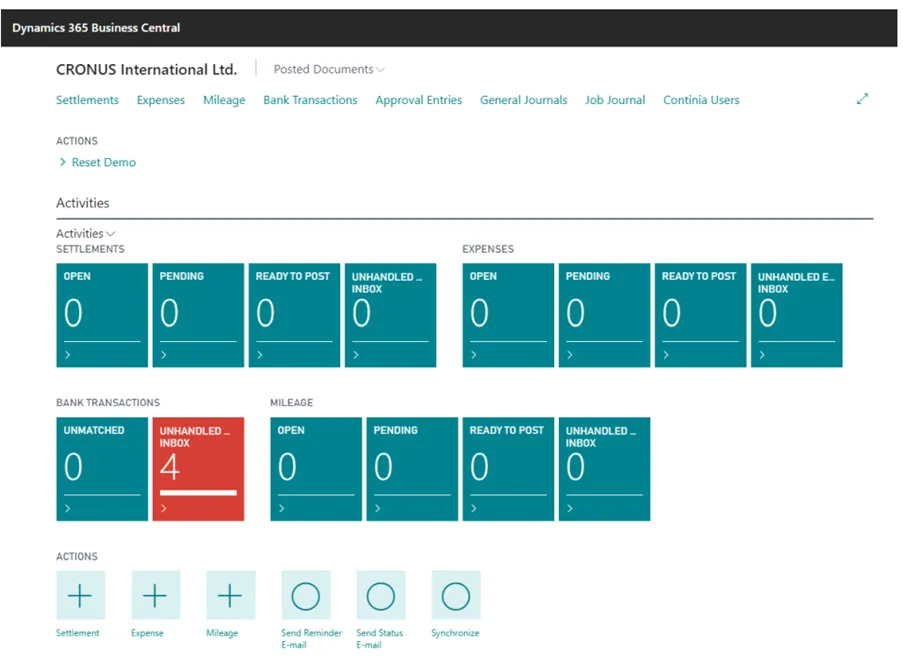Open the Settlements Open tile
This screenshot has width=903, height=658.
click(x=102, y=315)
